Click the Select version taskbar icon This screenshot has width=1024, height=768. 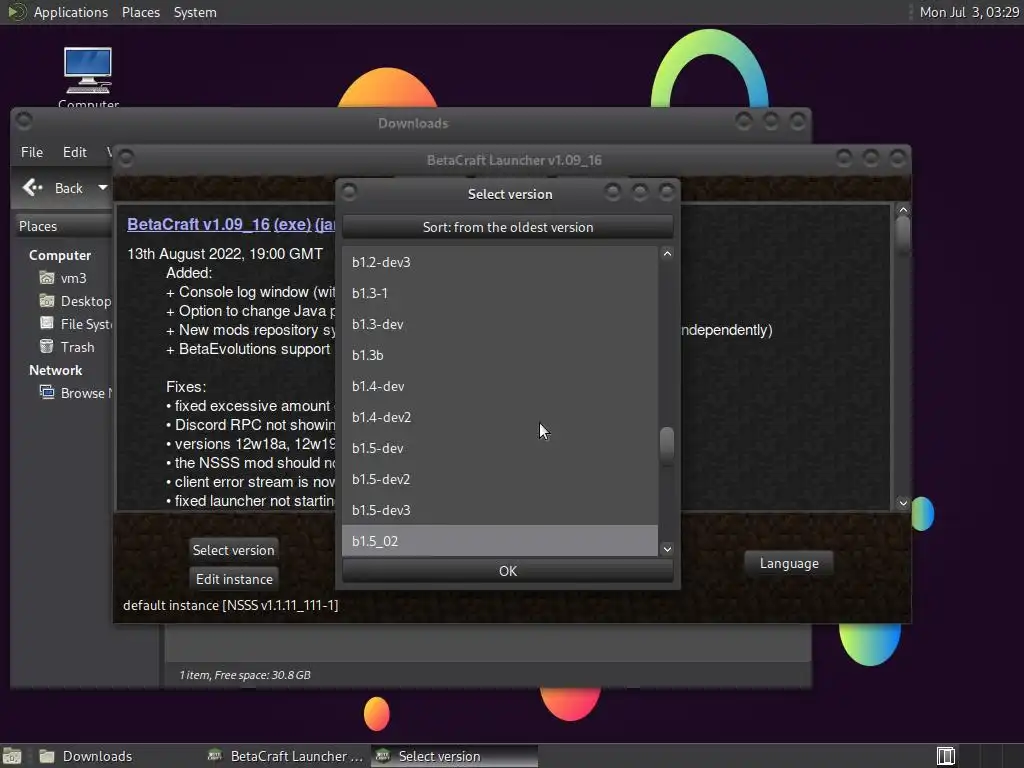pos(383,756)
